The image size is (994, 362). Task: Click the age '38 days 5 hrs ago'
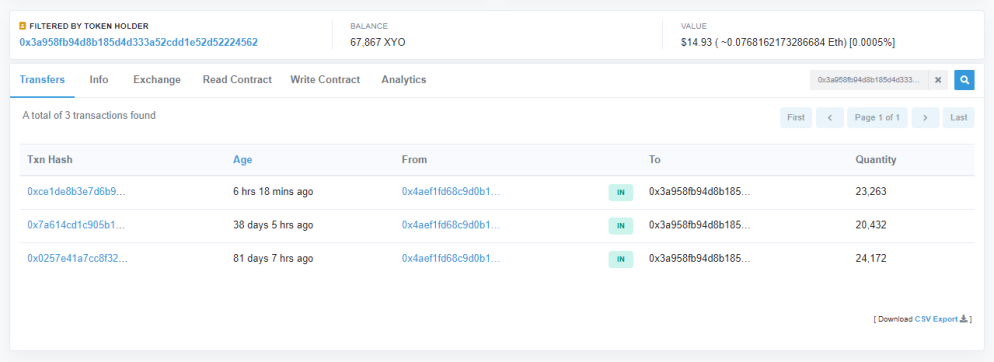click(273, 225)
